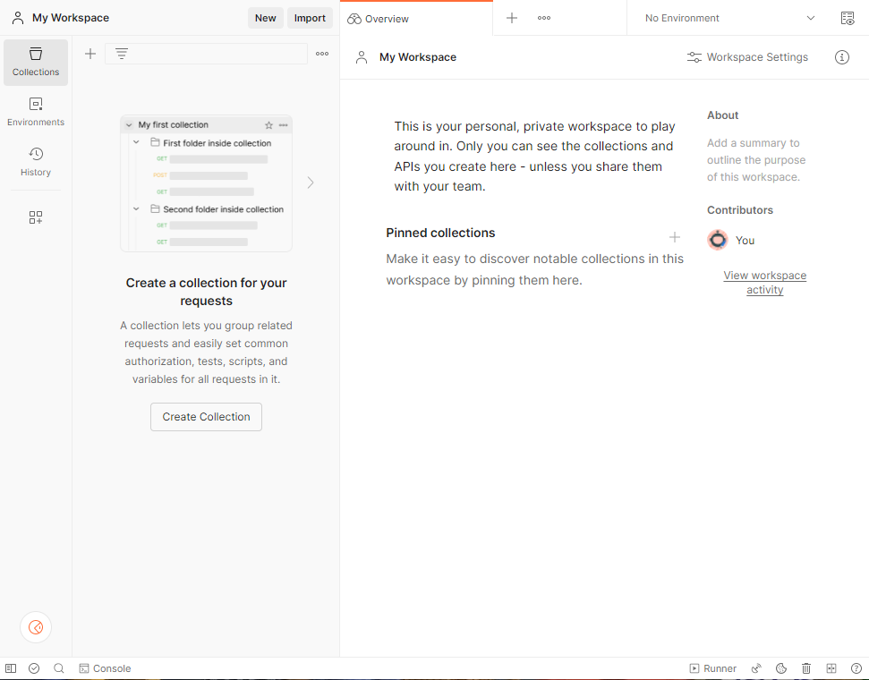Click the New button
The image size is (869, 680).
coord(265,18)
